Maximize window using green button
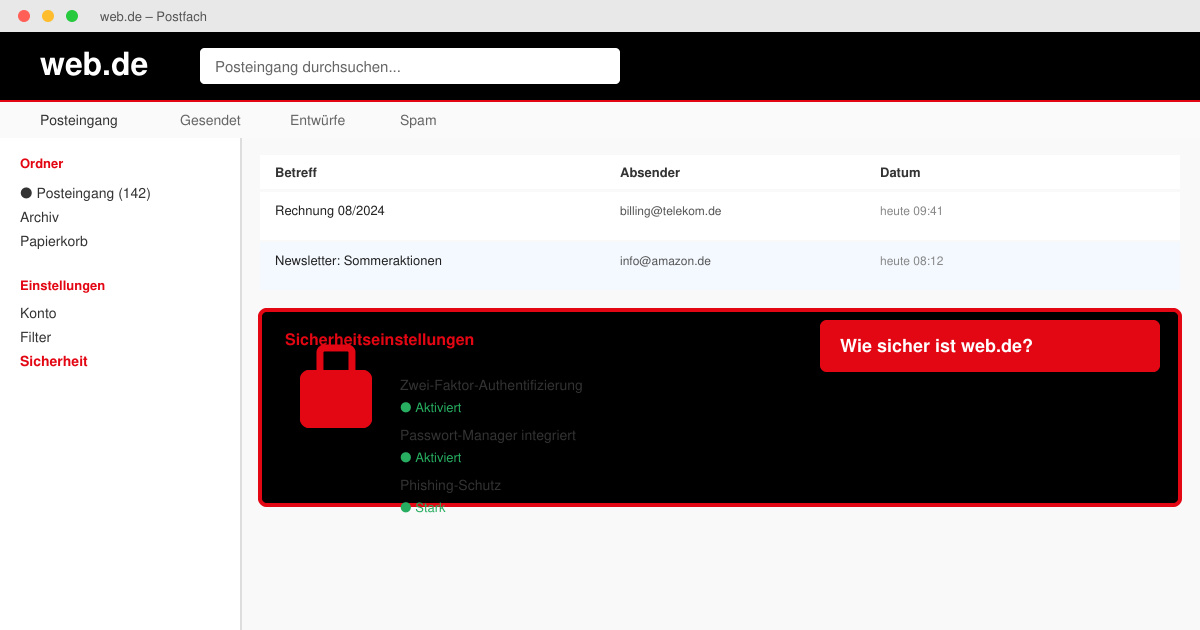The width and height of the screenshot is (1200, 630). (x=72, y=16)
